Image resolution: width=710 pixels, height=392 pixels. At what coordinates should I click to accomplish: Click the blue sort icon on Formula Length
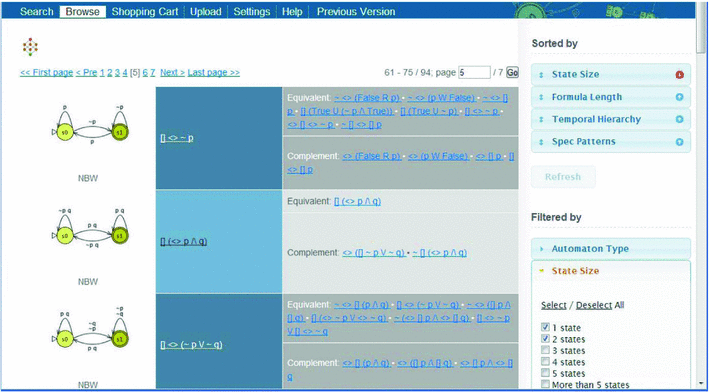click(679, 97)
